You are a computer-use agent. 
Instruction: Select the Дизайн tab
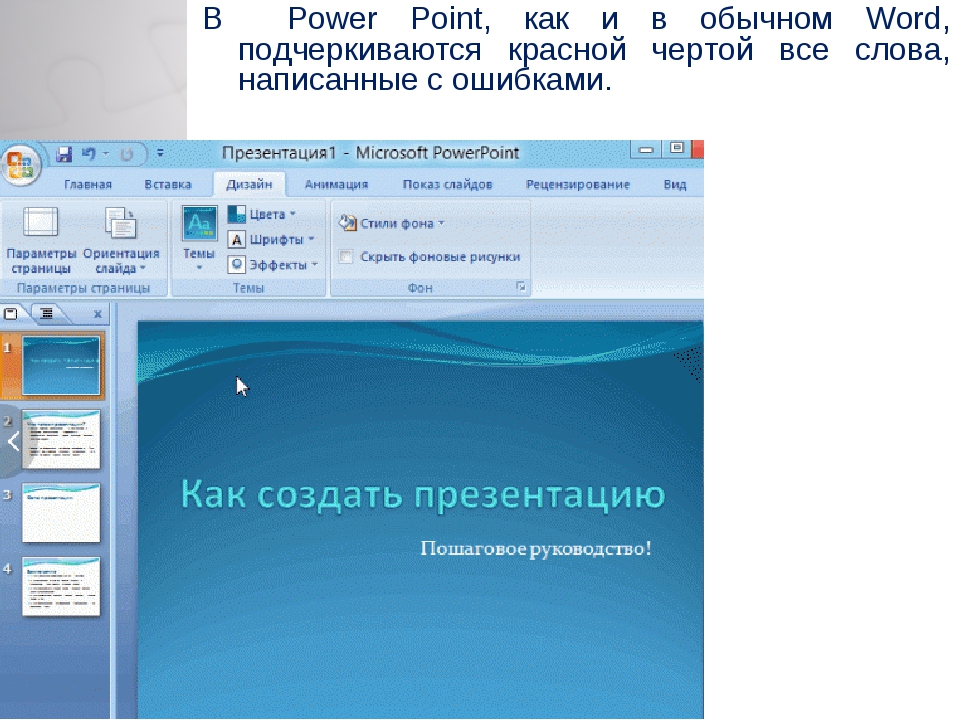[x=249, y=184]
